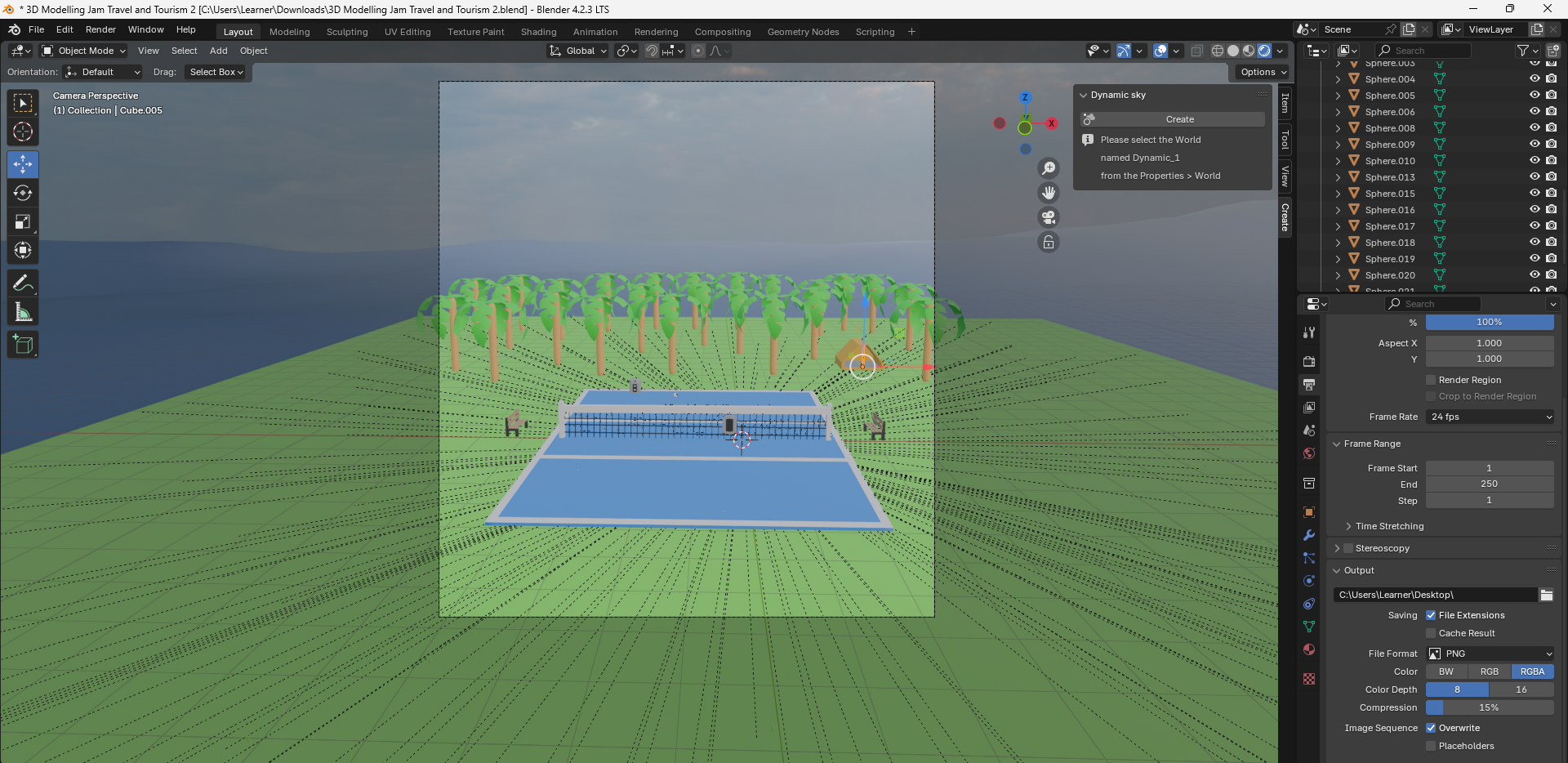Open the File Format PNG dropdown

click(x=1490, y=654)
